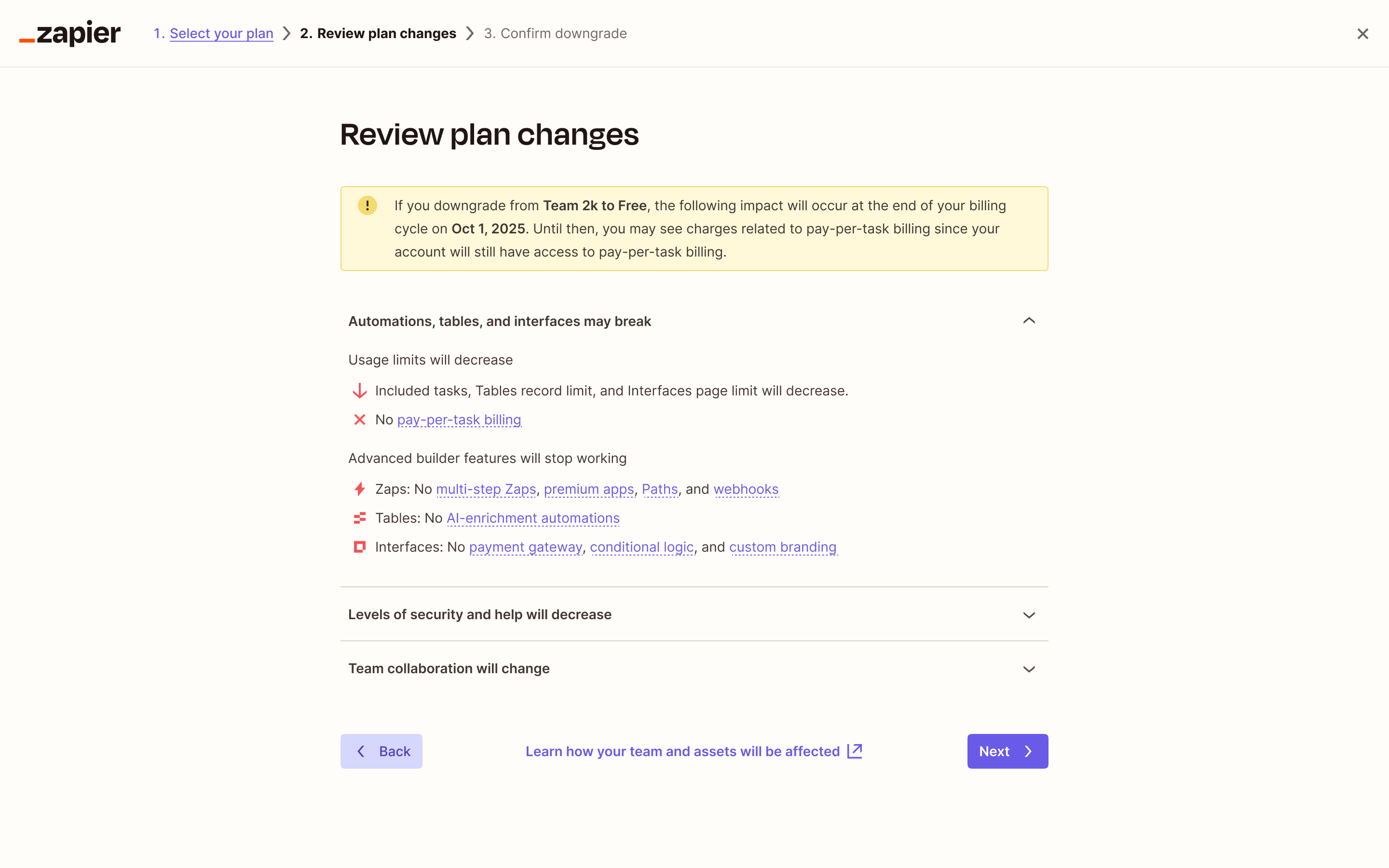
Task: Click the Interfaces icon beside payment gateway line
Action: [x=359, y=546]
